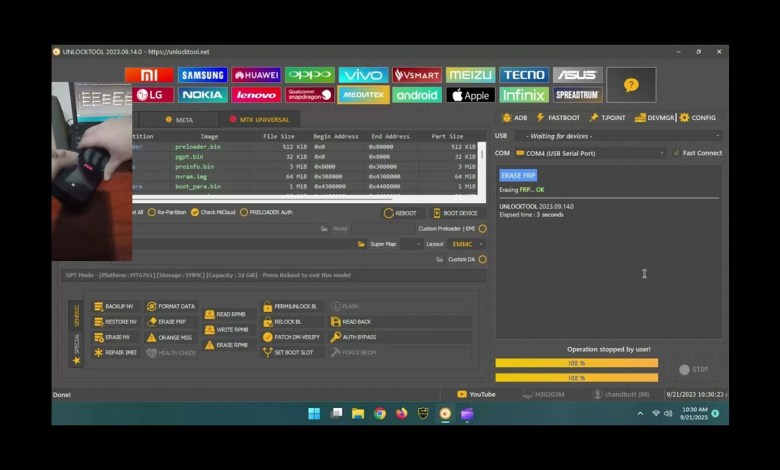Switch to the META tab
Image resolution: width=780 pixels, height=470 pixels.
179,120
